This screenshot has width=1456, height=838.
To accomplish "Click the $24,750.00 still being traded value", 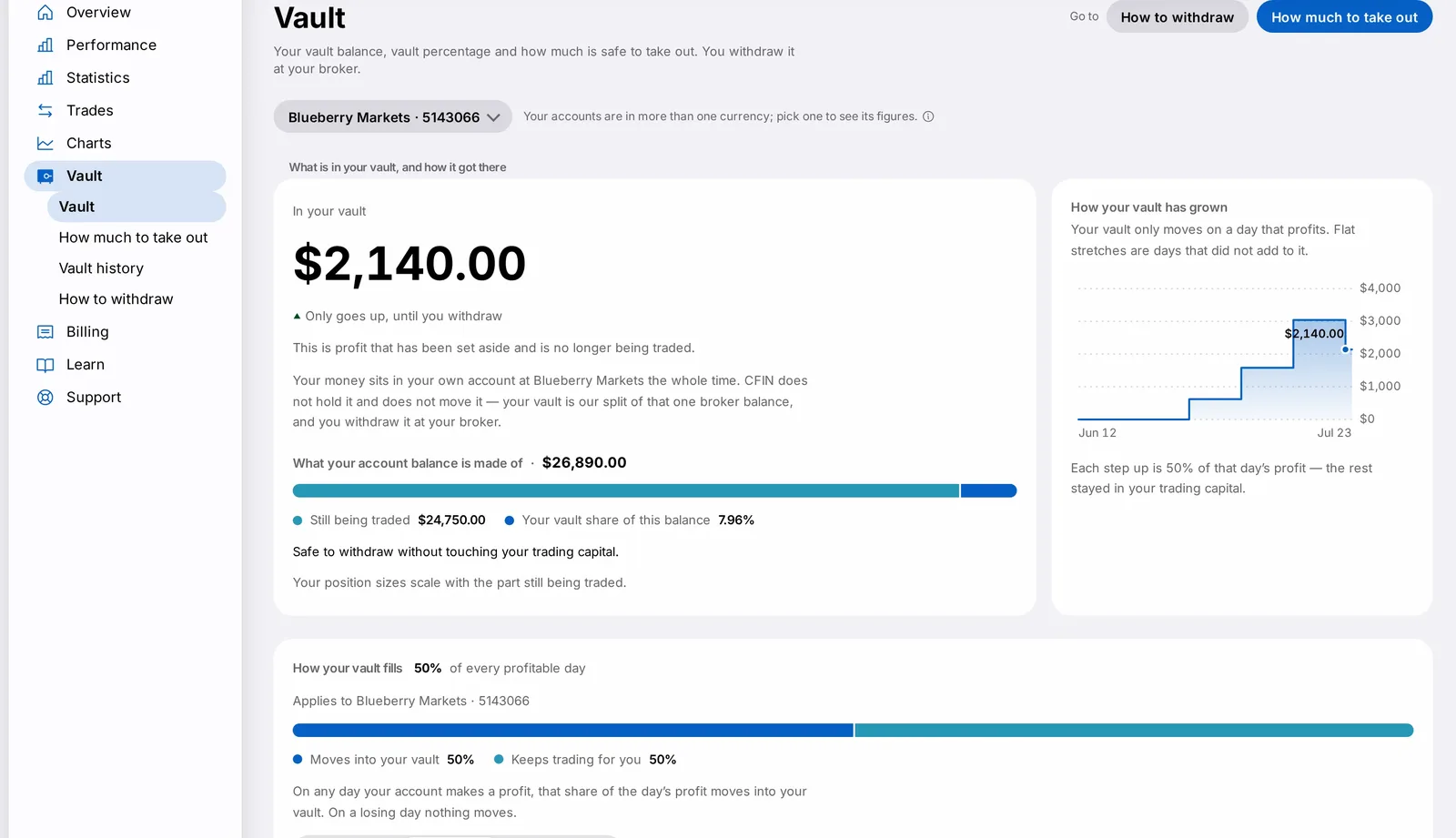I will coord(451,520).
